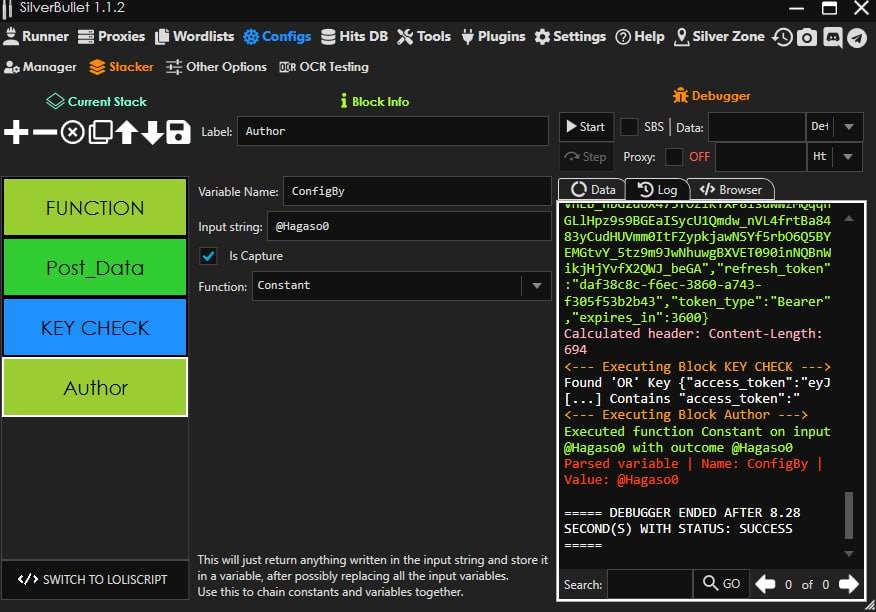Toggle the Proxy checkbox in Debugger
The image size is (876, 612).
tap(674, 157)
